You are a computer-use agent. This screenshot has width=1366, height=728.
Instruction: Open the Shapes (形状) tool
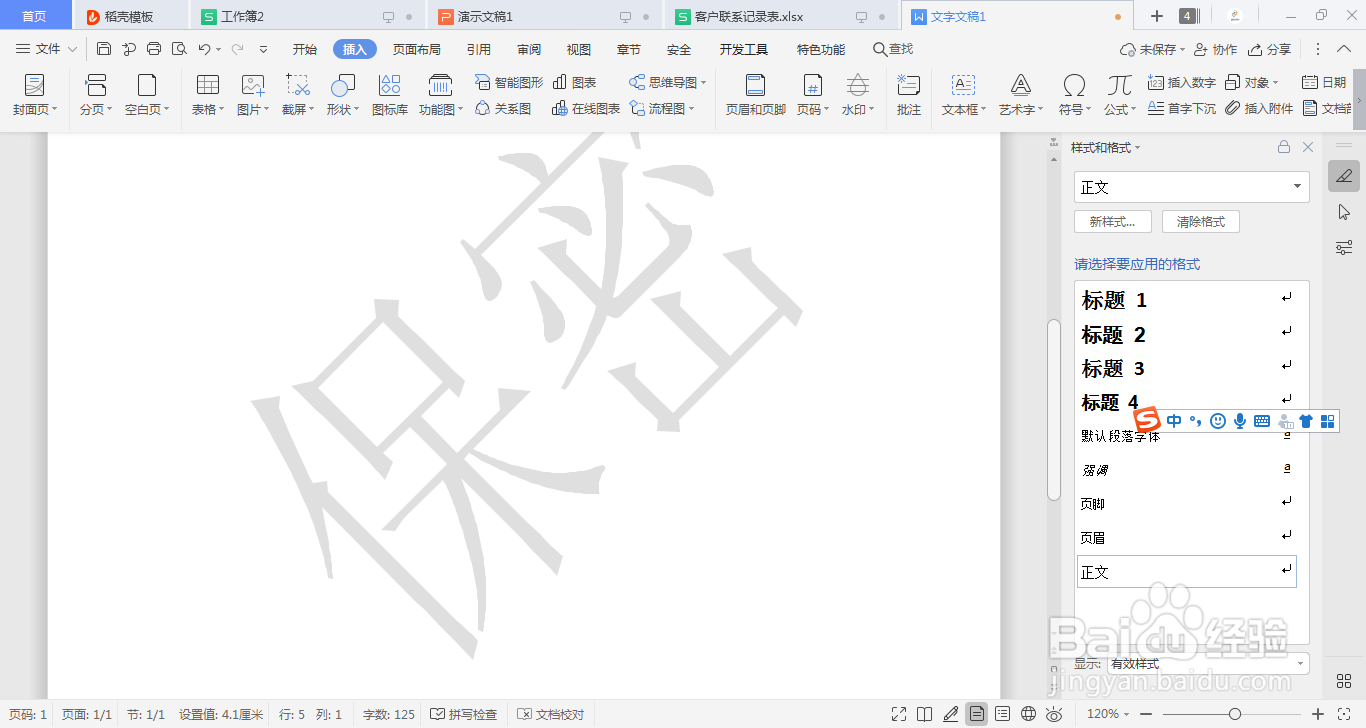coord(342,95)
